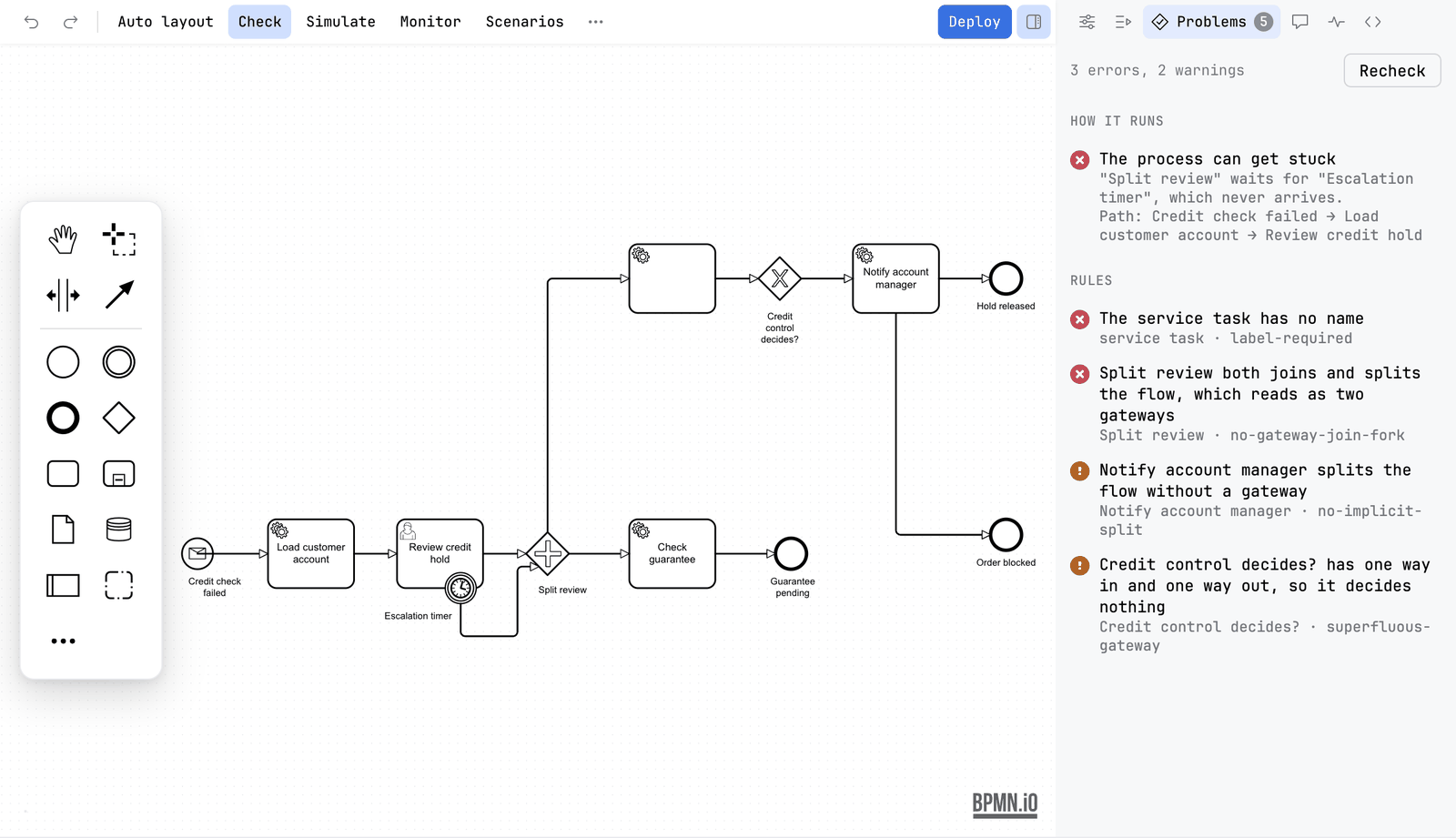Image resolution: width=1456 pixels, height=838 pixels.
Task: Activate the lasso selection tool
Action: point(119,240)
